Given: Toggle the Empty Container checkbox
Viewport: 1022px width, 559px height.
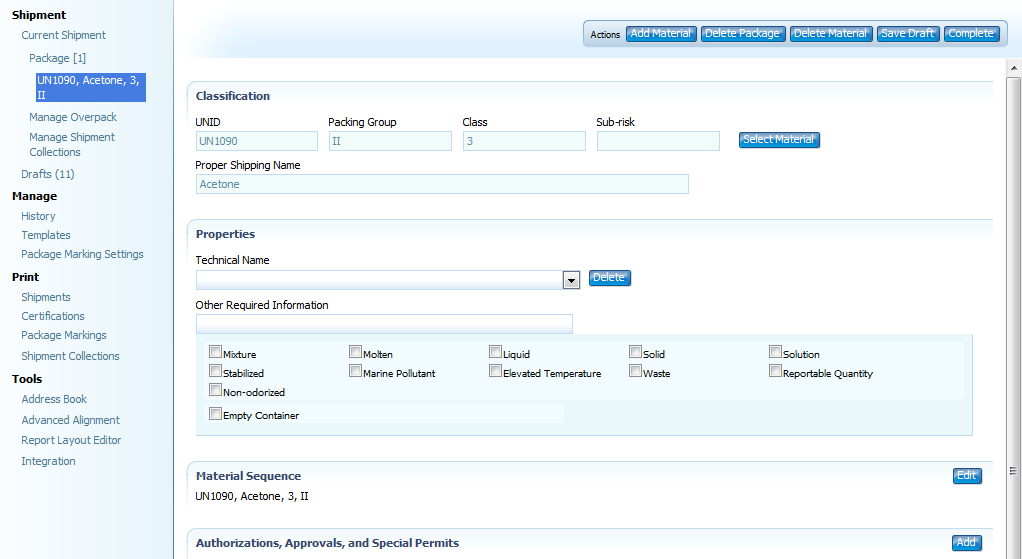Looking at the screenshot, I should 215,413.
